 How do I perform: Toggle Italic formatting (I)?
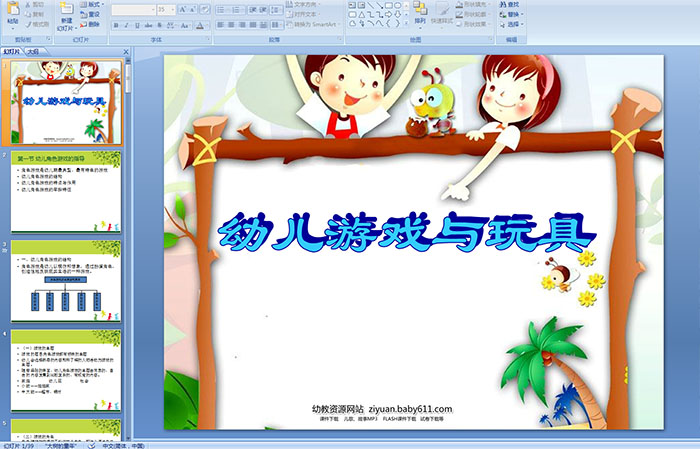tap(126, 25)
